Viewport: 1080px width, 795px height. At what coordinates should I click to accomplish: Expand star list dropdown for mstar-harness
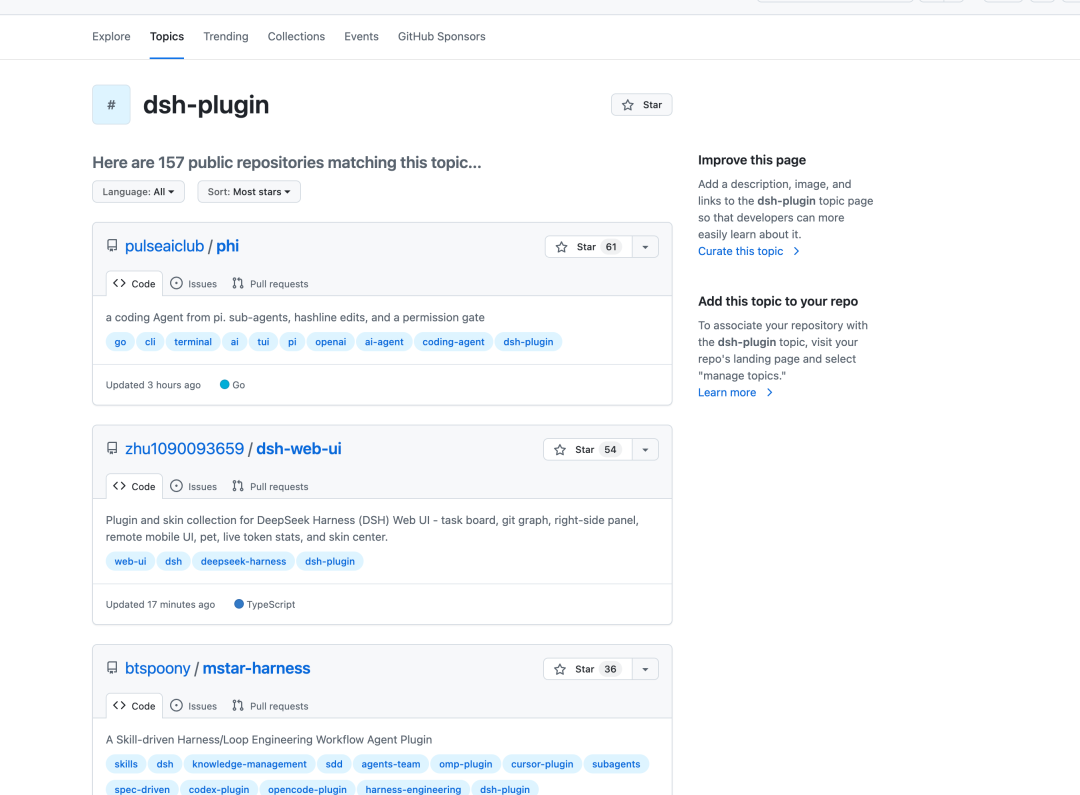click(645, 669)
